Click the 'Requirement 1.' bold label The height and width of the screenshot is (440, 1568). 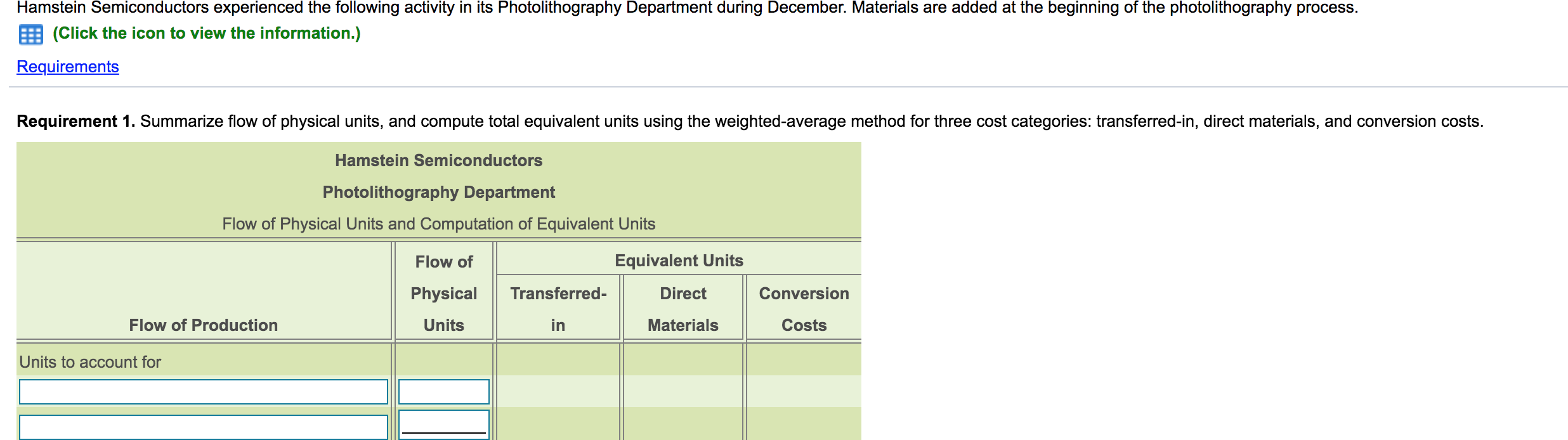click(76, 121)
